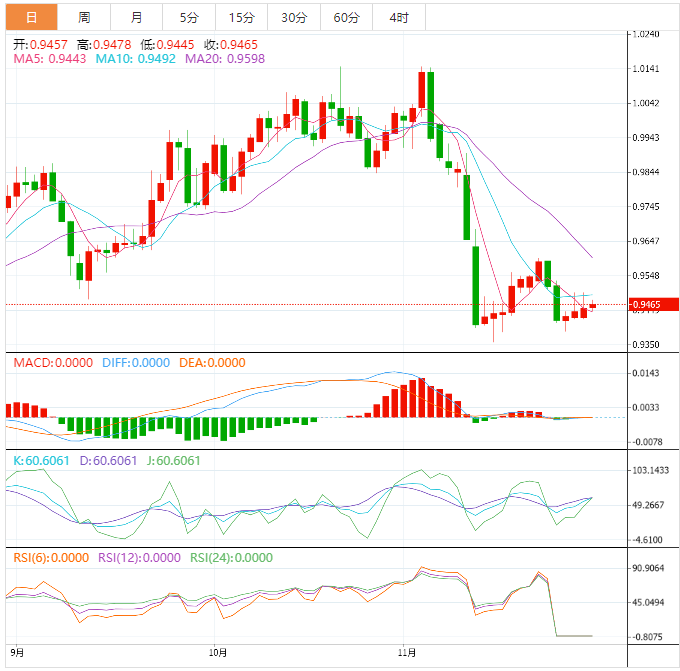Switch to the 周 weekly tab
The image size is (680, 671).
(84, 17)
